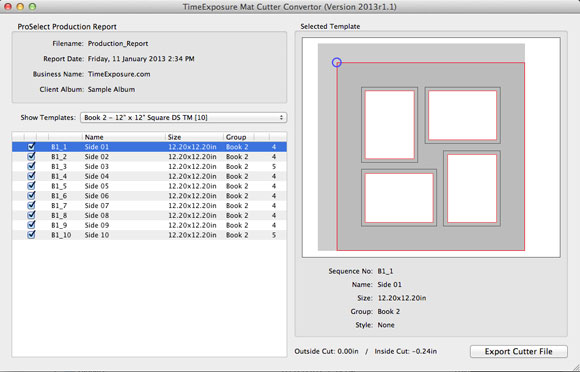Viewport: 580px width, 372px height.
Task: Select the Side 02 row name
Action: [x=97, y=157]
